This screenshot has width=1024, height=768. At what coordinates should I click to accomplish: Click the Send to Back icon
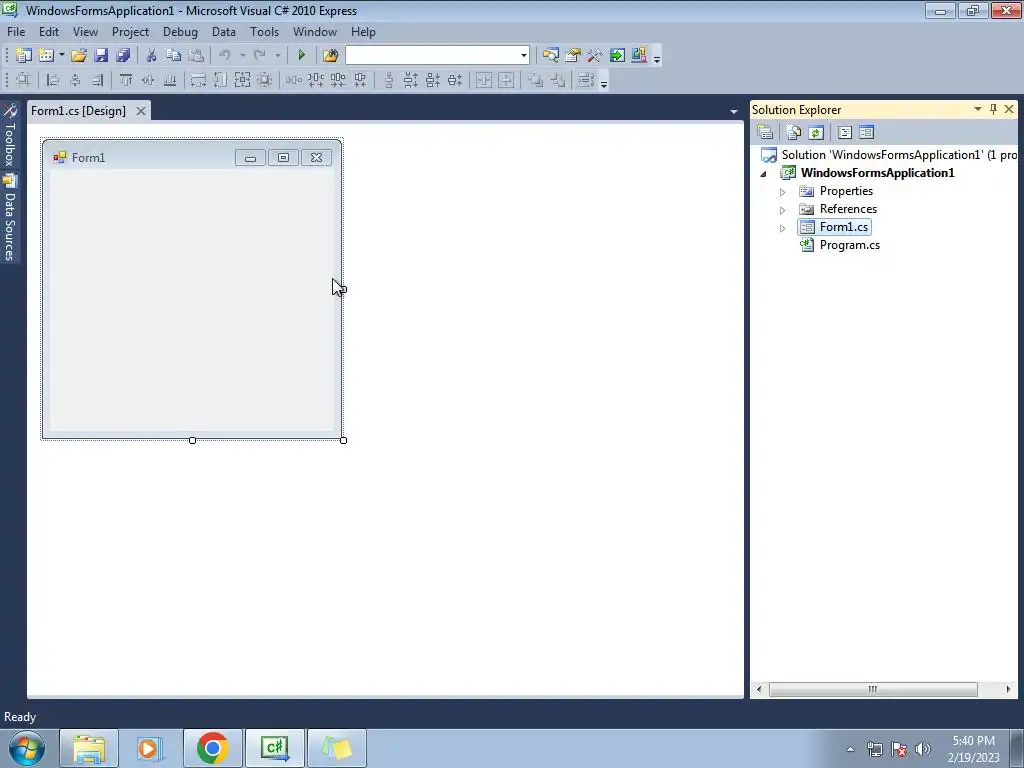(558, 80)
